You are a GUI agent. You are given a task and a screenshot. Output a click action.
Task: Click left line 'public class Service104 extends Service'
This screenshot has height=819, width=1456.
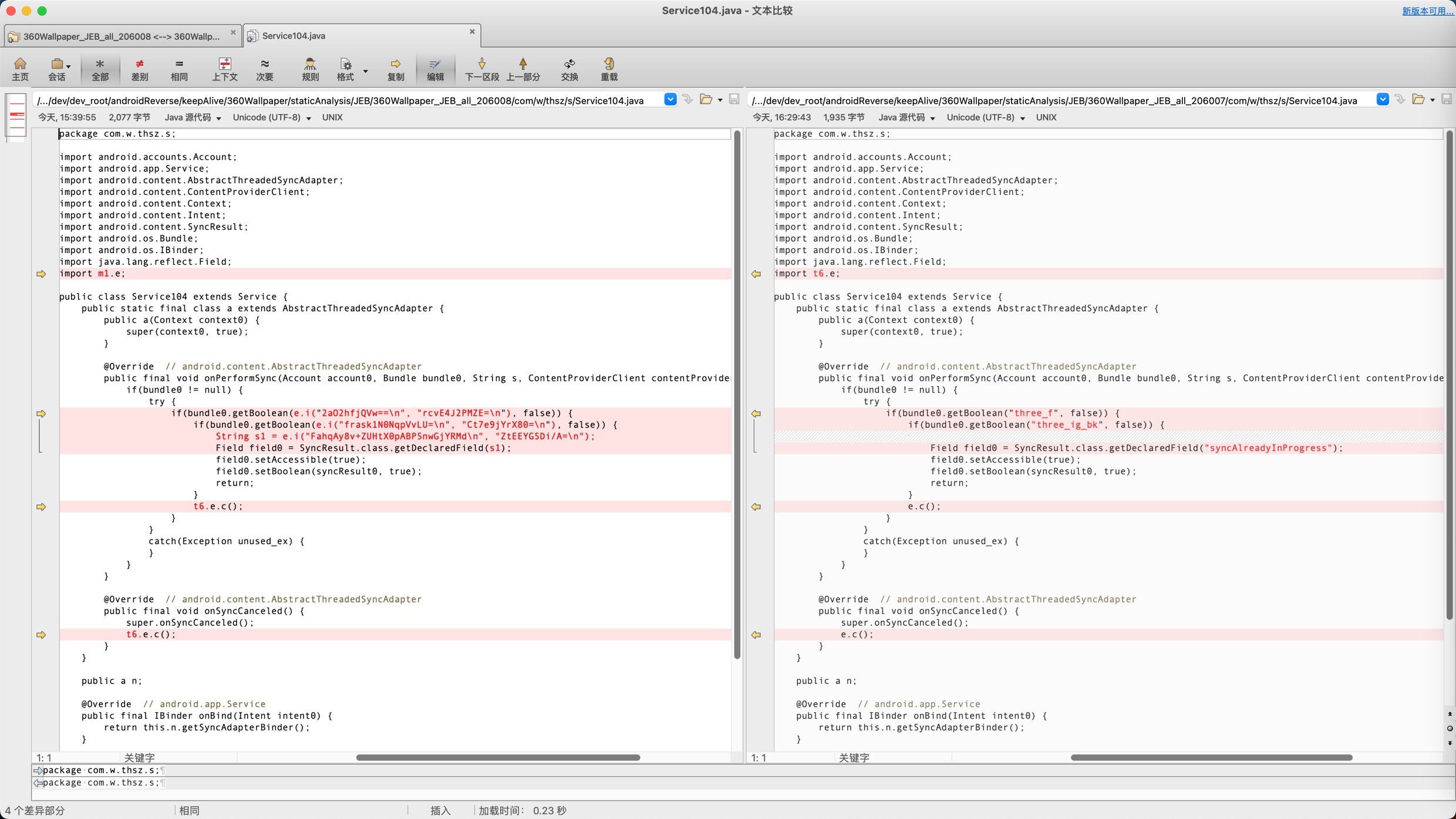[x=173, y=296]
